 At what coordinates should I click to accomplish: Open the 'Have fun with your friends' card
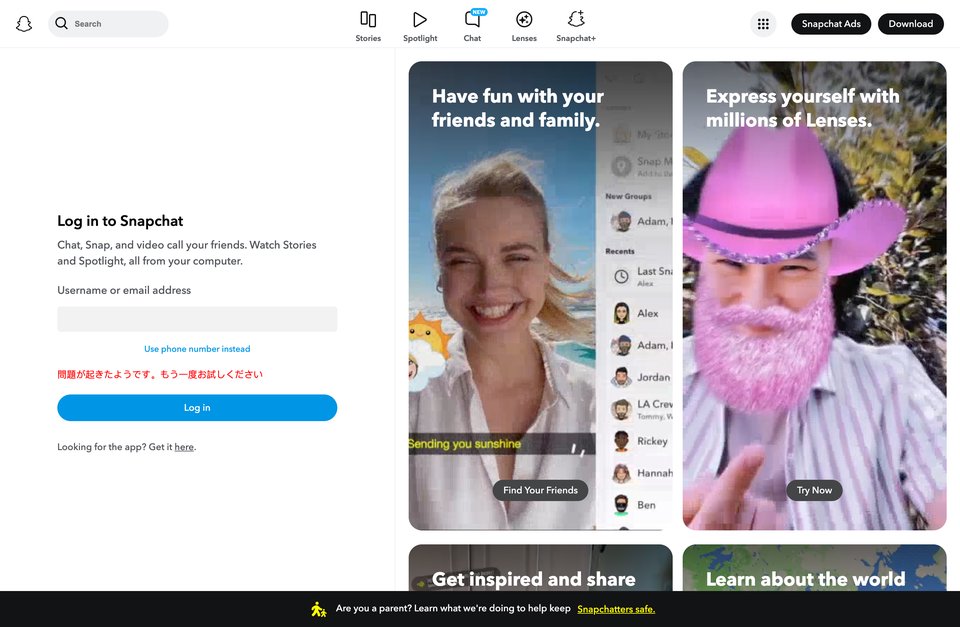click(541, 296)
